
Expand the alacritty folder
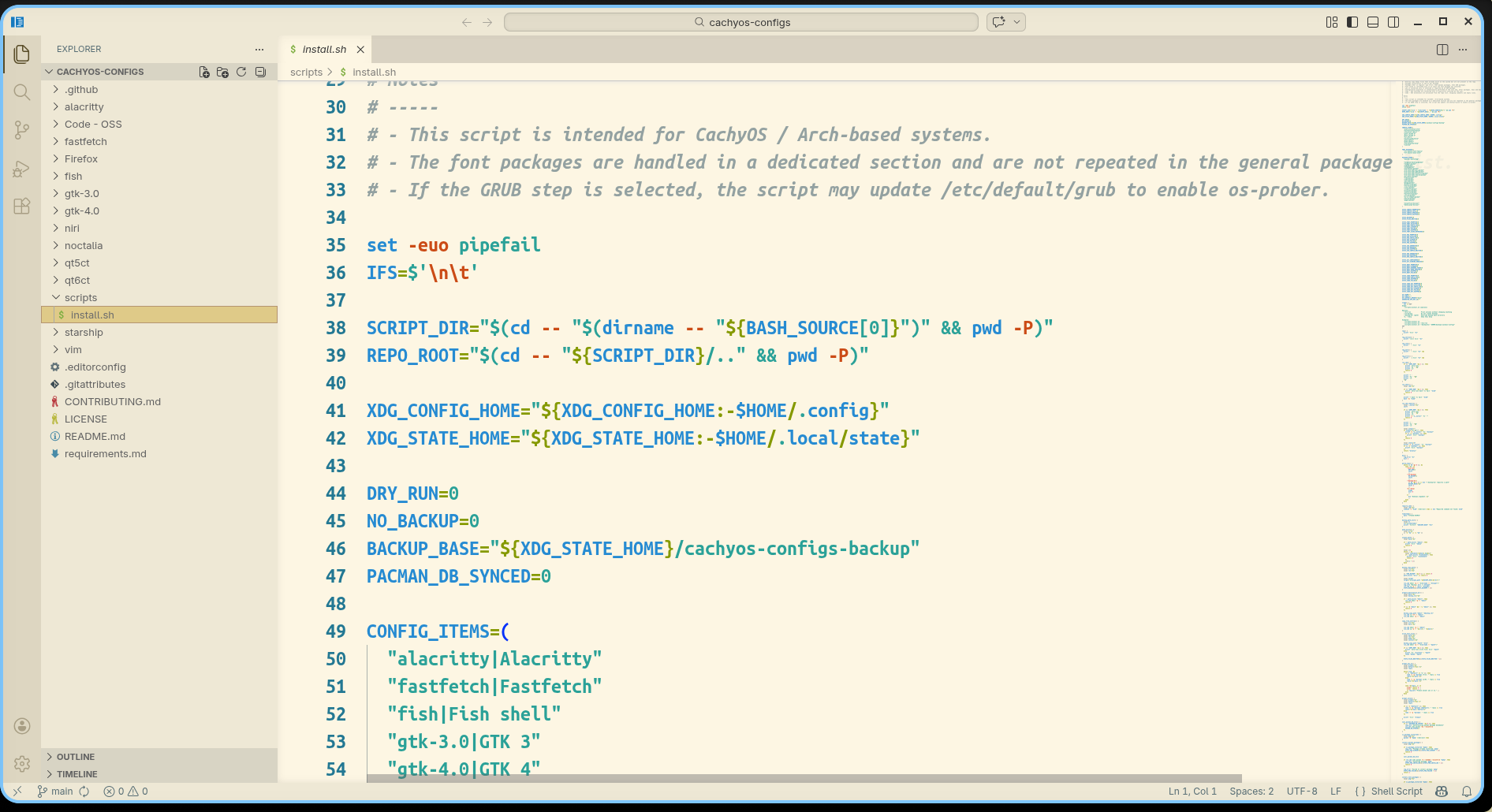(x=159, y=107)
